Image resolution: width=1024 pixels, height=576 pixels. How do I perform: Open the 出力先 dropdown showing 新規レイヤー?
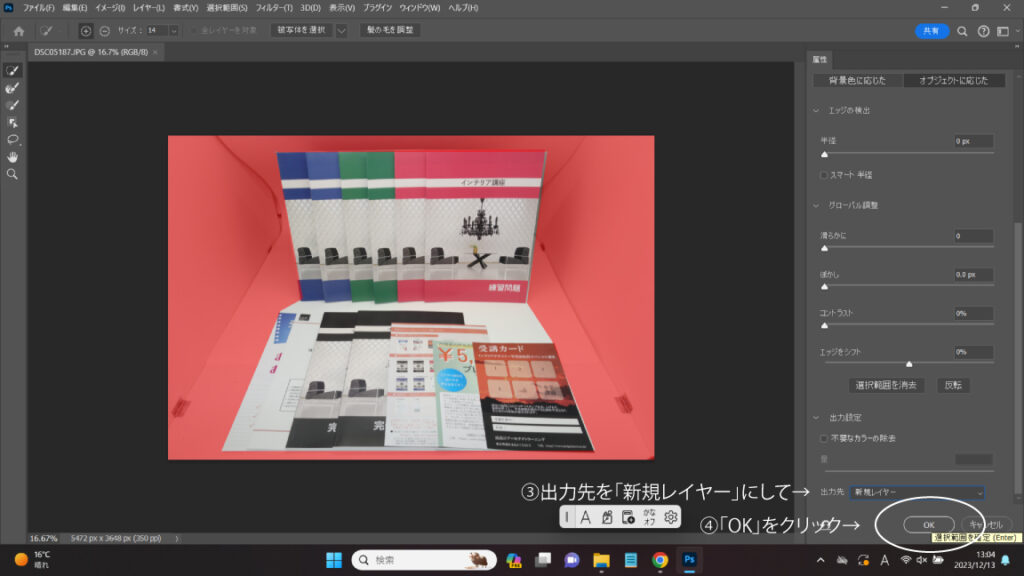tap(917, 493)
